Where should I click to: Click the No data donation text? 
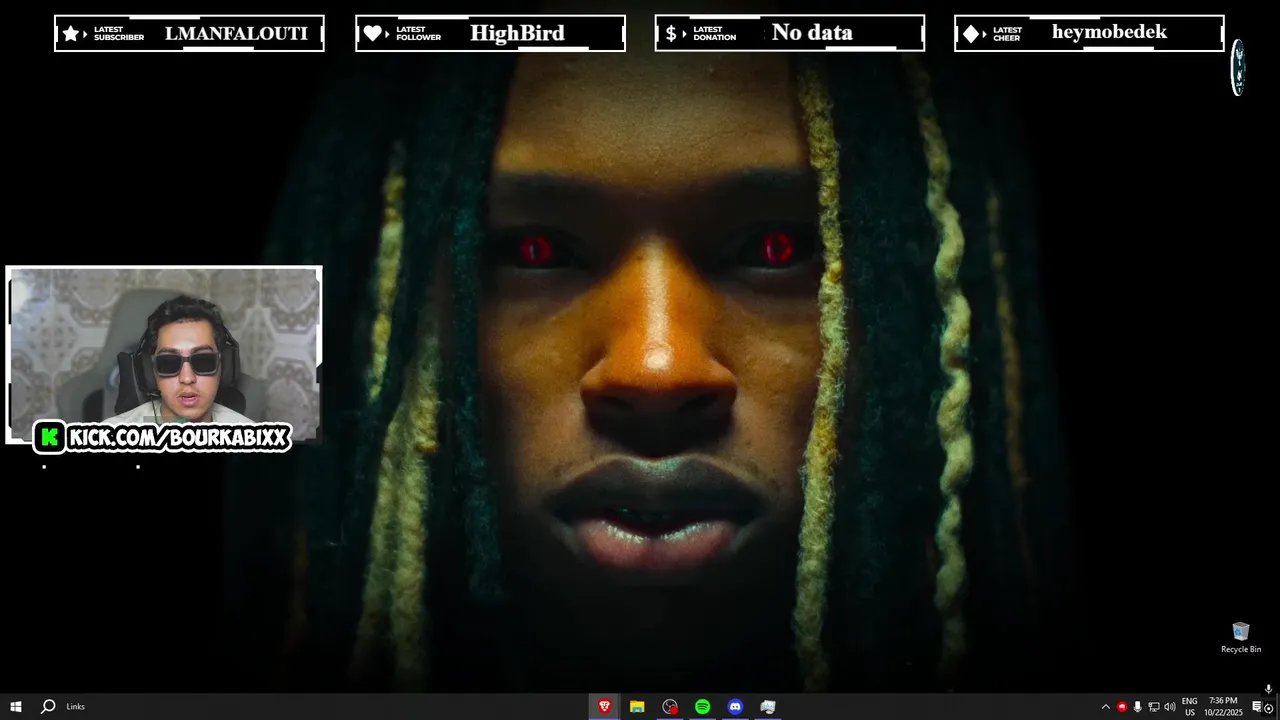click(812, 33)
